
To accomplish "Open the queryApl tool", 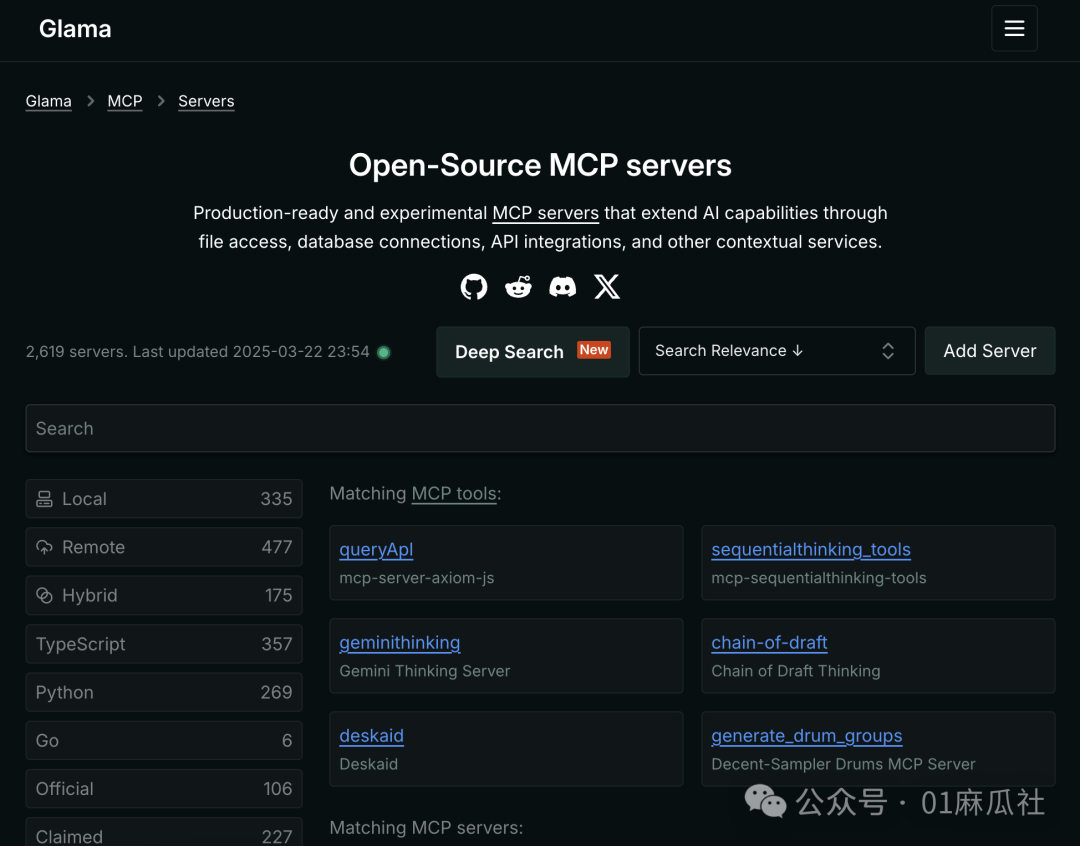I will coord(376,550).
